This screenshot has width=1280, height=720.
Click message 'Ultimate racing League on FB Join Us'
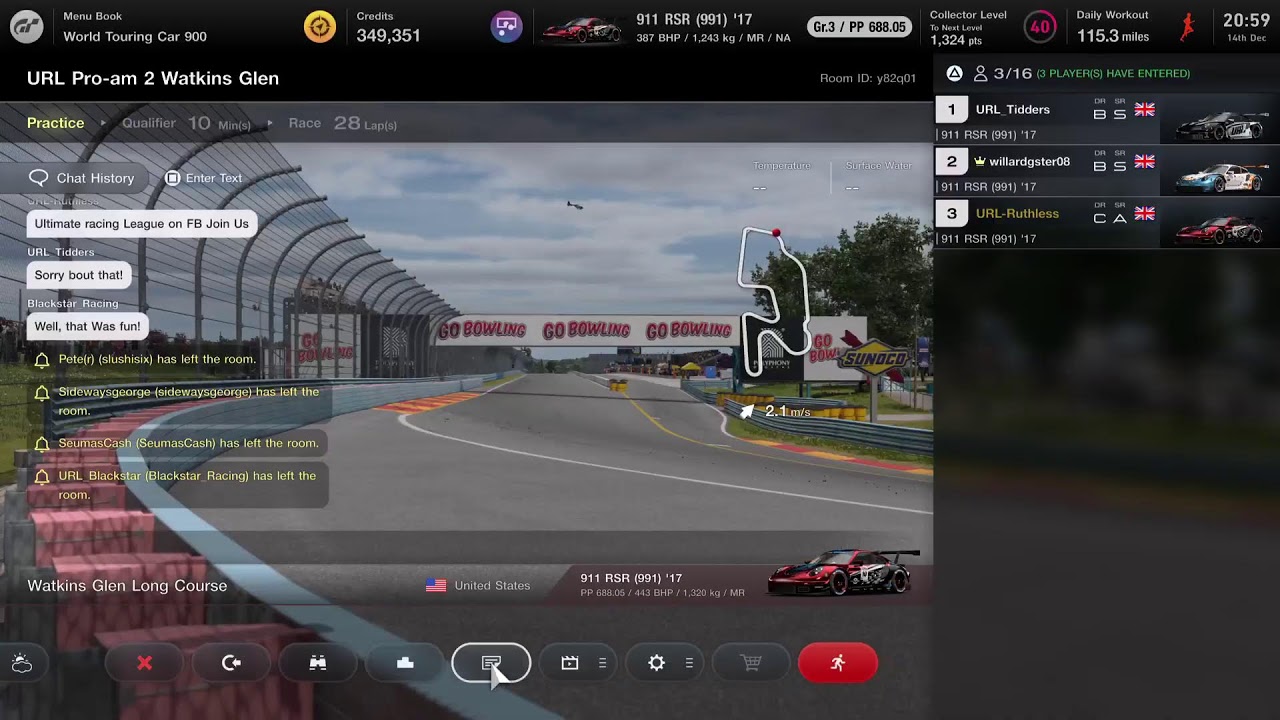coord(142,224)
